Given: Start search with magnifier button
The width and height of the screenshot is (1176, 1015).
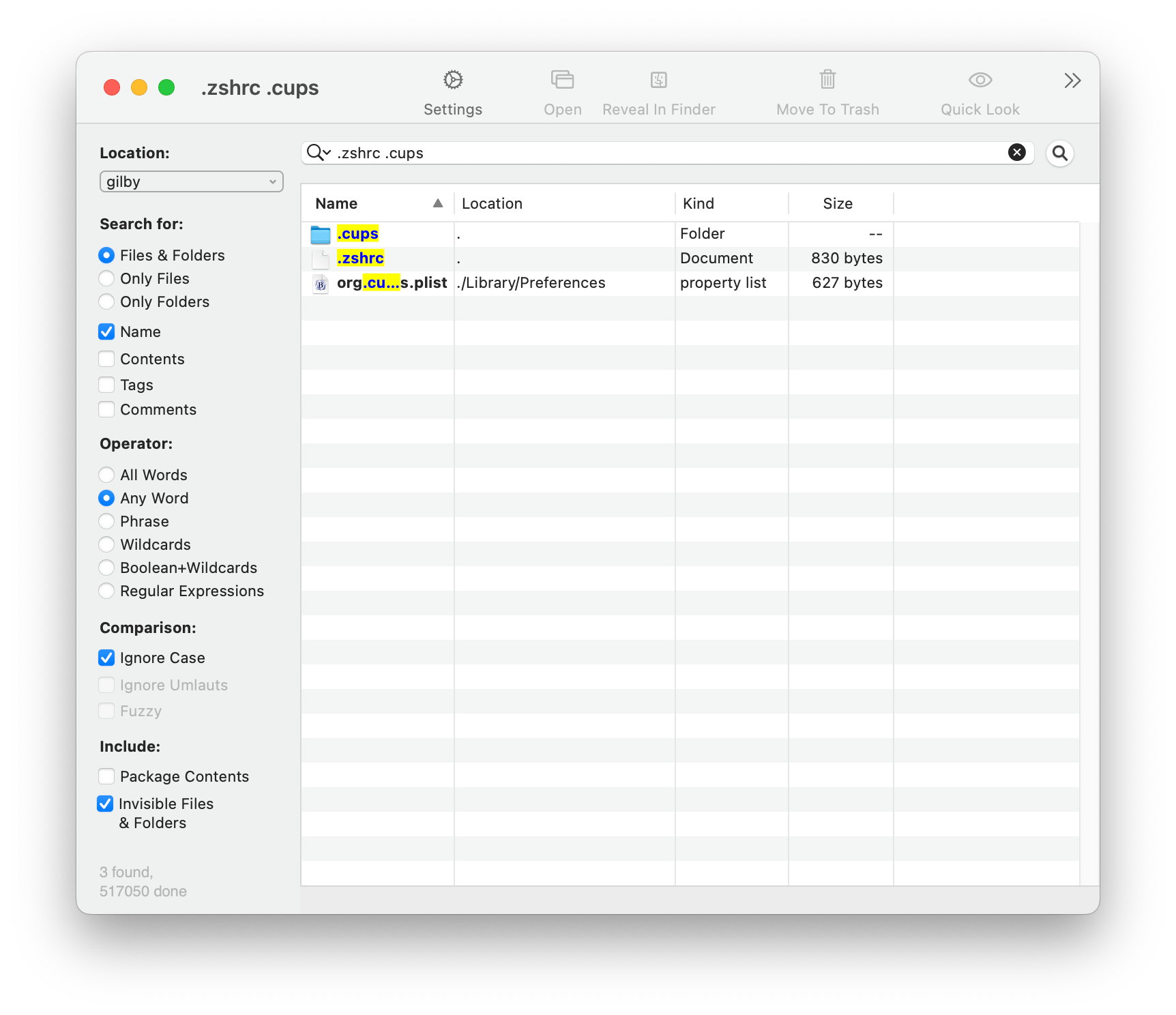Looking at the screenshot, I should point(1060,153).
